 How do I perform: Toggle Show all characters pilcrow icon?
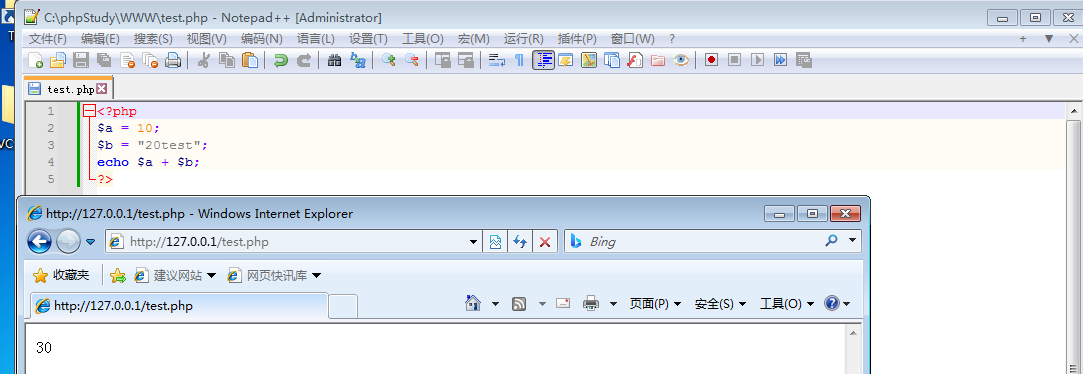[519, 60]
